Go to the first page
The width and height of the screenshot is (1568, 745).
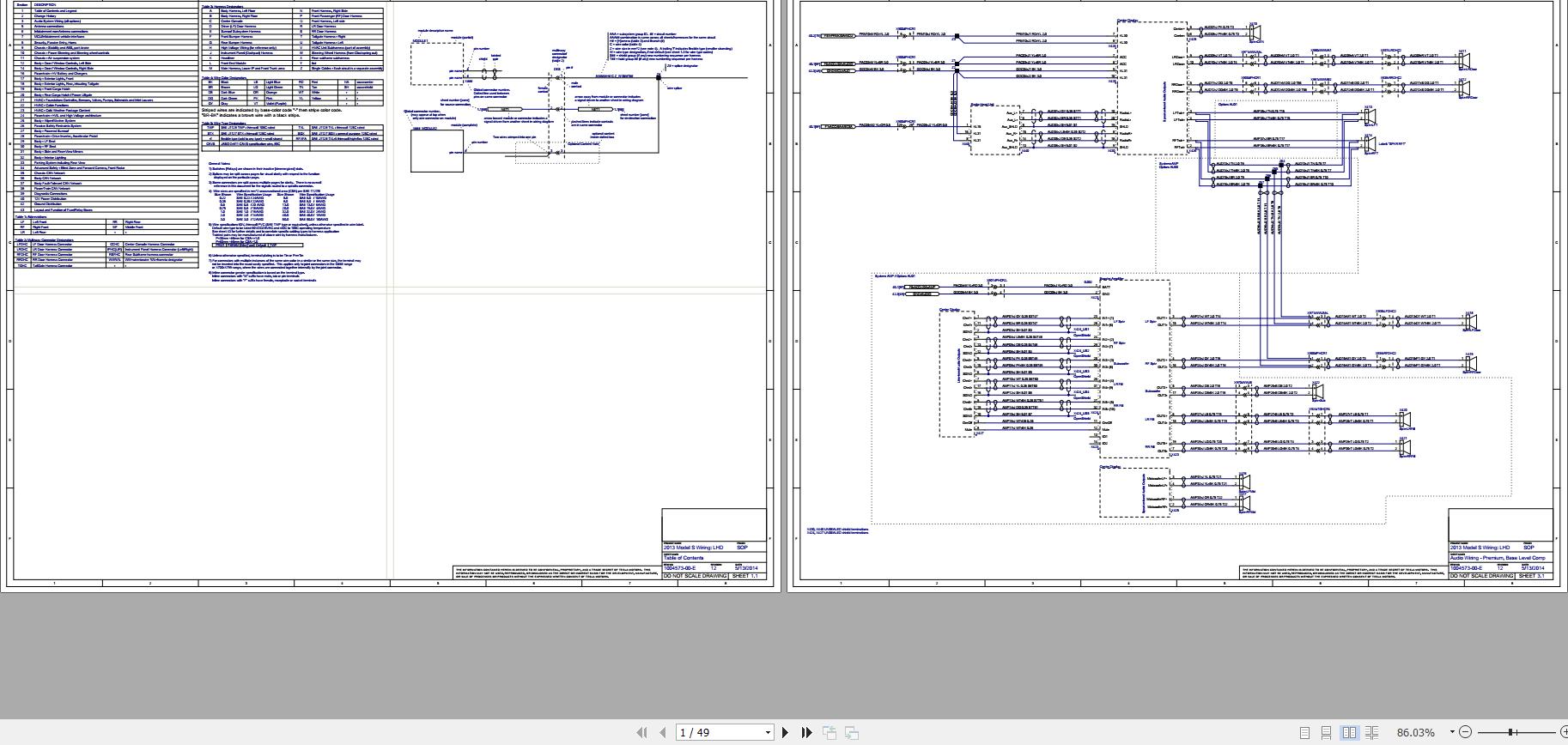tap(641, 732)
